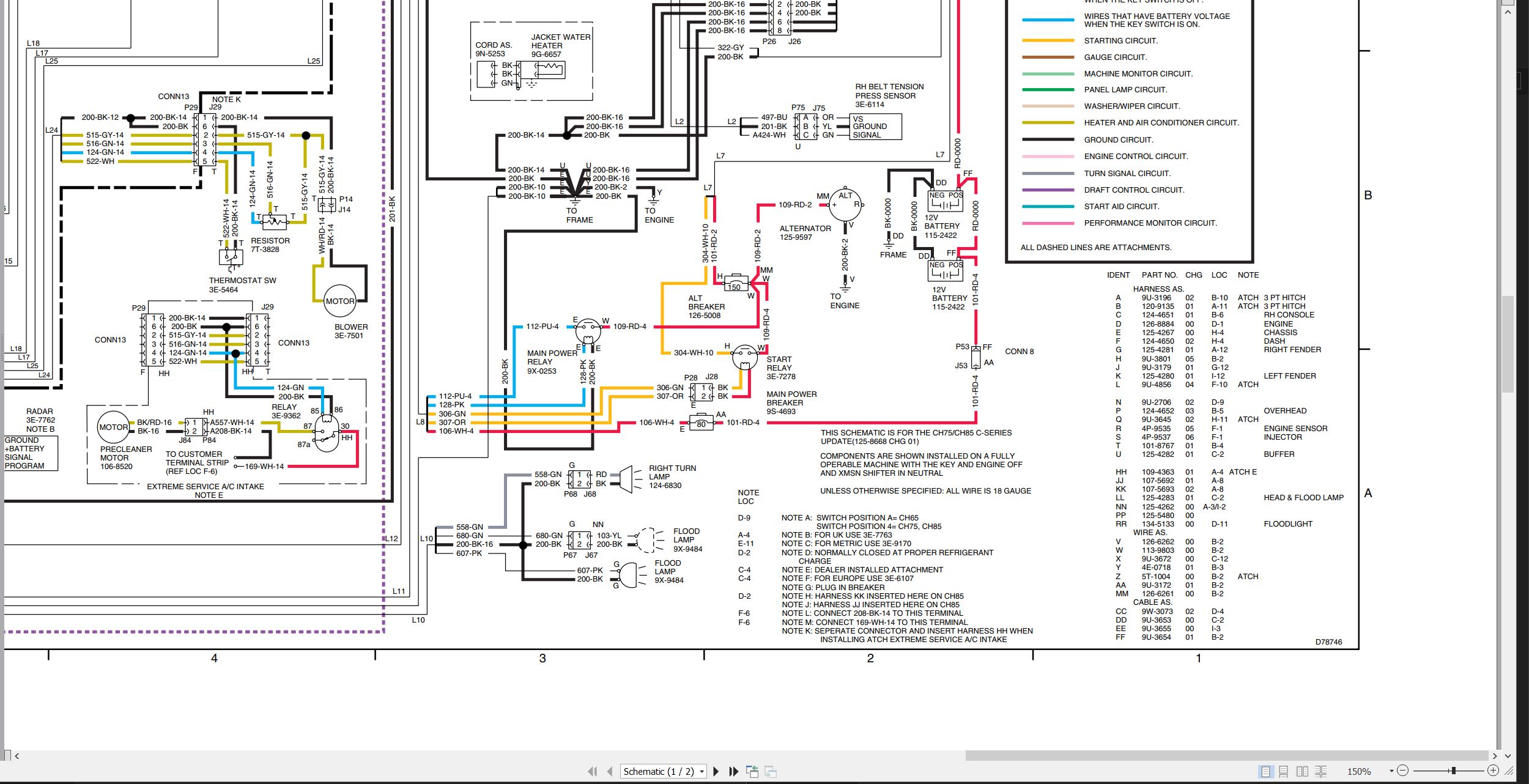Click the BLOWER 3E-7501 motor label
Screen dimensions: 1529x784
351,331
